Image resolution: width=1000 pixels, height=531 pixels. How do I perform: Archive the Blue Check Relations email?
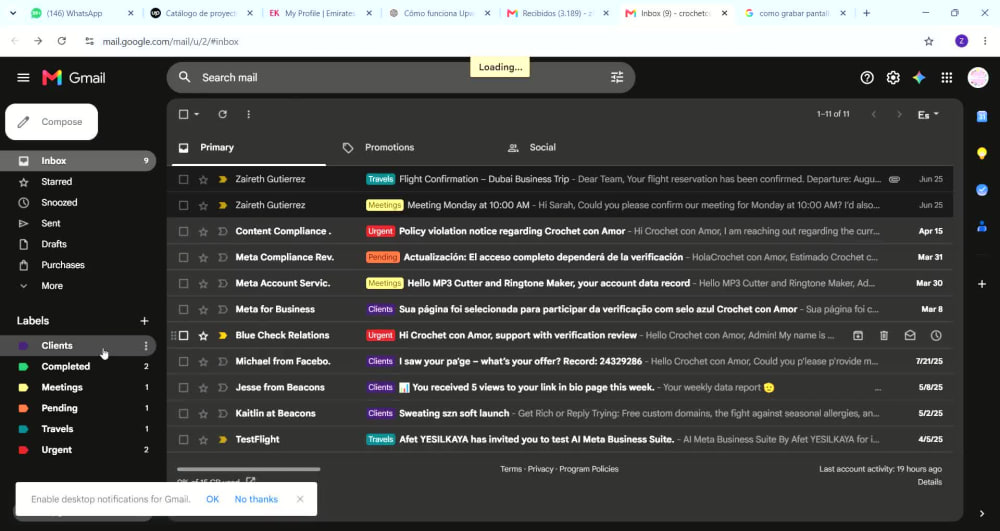coord(858,335)
